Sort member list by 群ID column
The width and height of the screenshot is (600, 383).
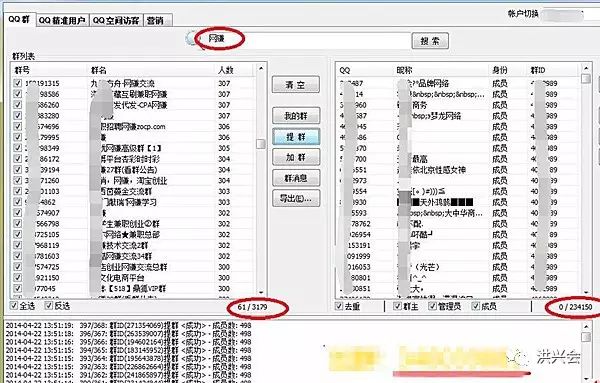538,70
